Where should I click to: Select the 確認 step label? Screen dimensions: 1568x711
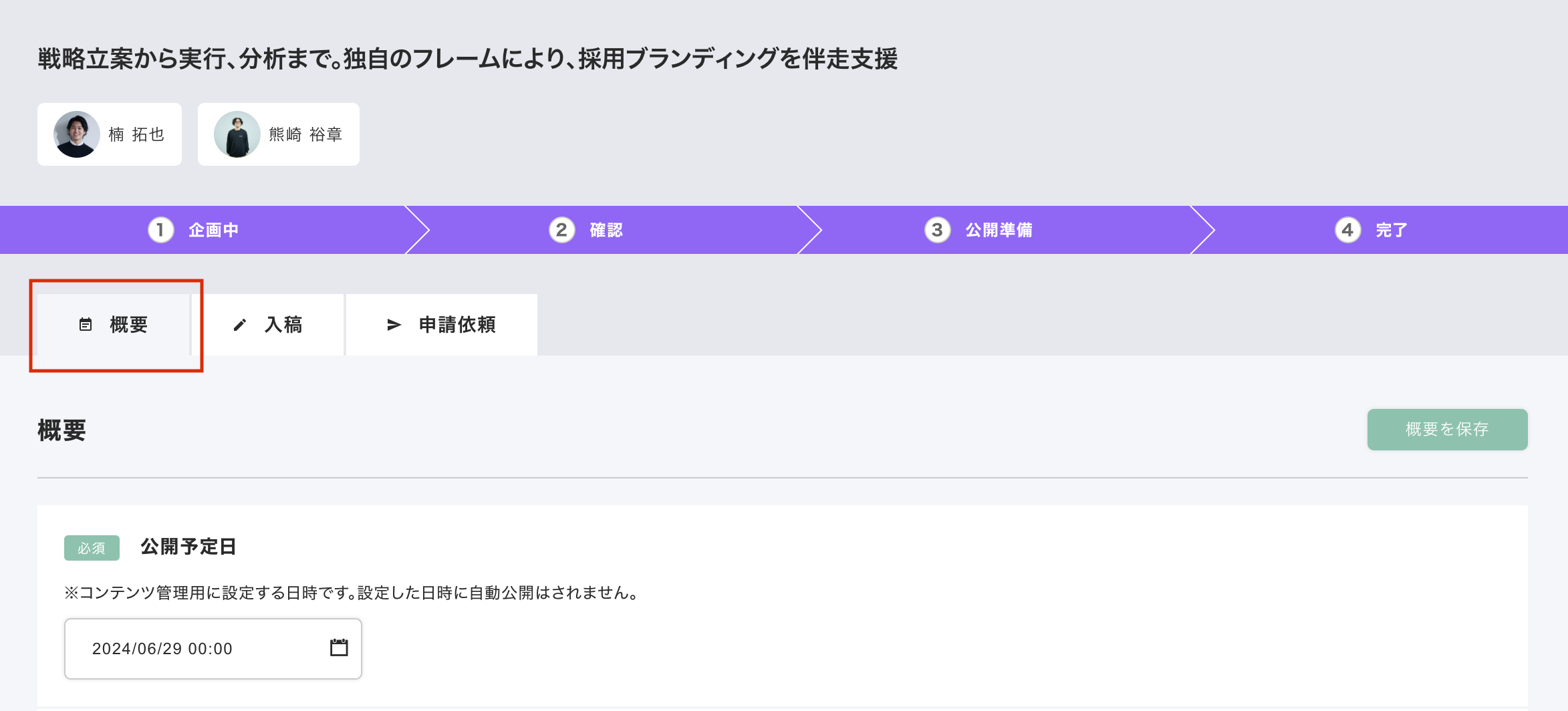(x=606, y=230)
